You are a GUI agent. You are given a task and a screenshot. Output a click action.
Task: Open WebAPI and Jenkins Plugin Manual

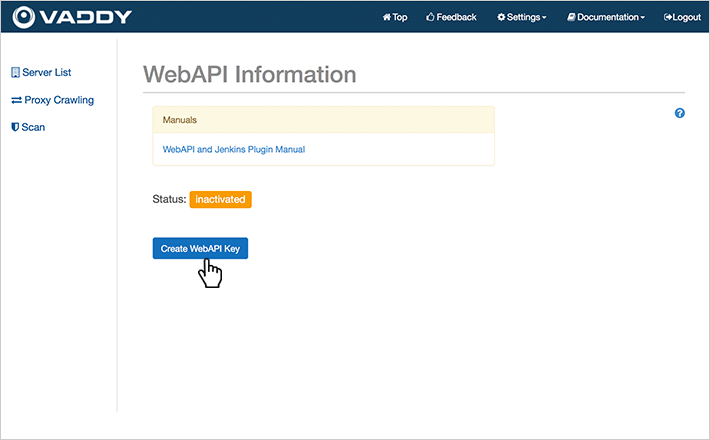[234, 149]
